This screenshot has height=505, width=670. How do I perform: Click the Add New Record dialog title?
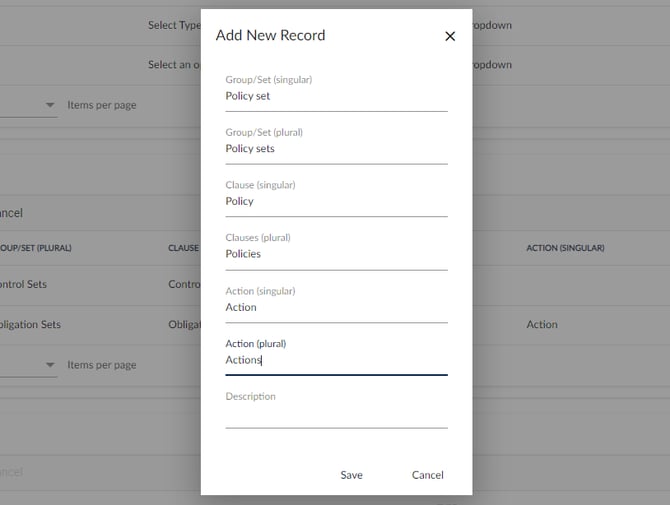pyautogui.click(x=270, y=35)
